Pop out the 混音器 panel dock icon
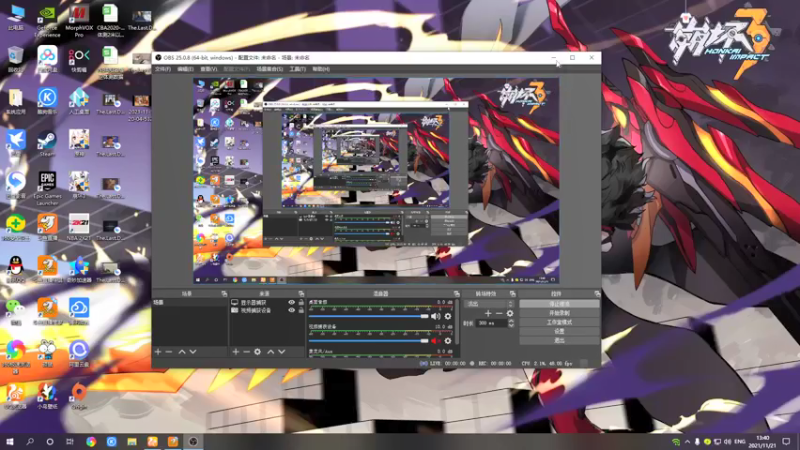This screenshot has width=800, height=450. tap(456, 294)
